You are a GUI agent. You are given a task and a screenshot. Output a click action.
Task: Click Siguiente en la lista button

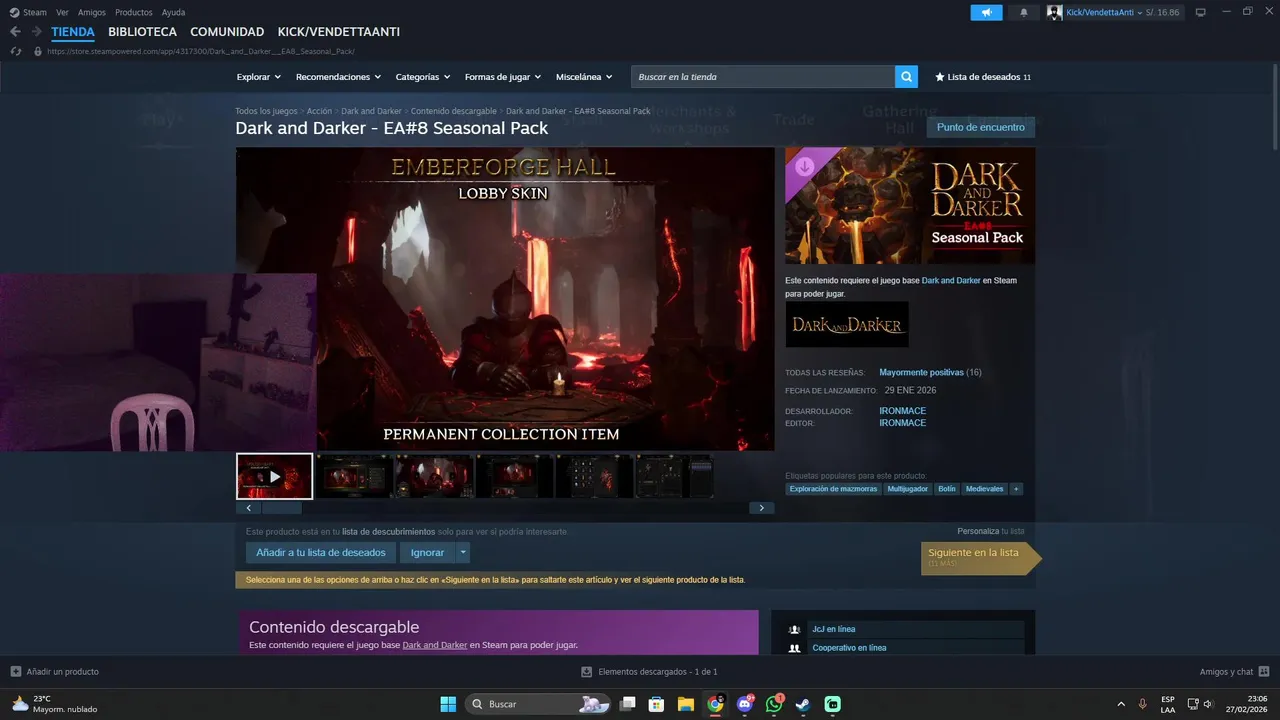(981, 557)
